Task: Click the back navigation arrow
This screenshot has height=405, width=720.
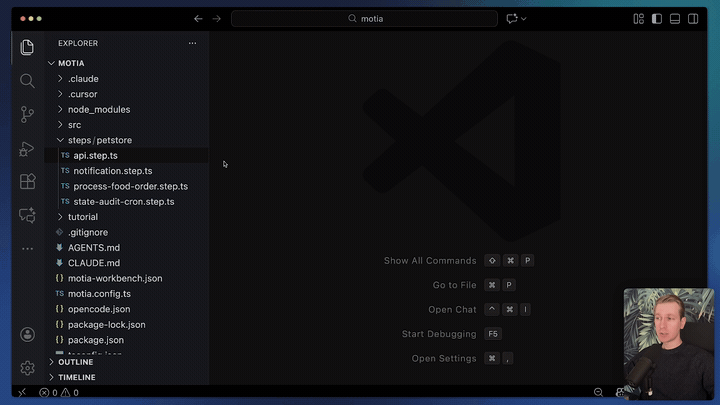Action: [x=198, y=18]
